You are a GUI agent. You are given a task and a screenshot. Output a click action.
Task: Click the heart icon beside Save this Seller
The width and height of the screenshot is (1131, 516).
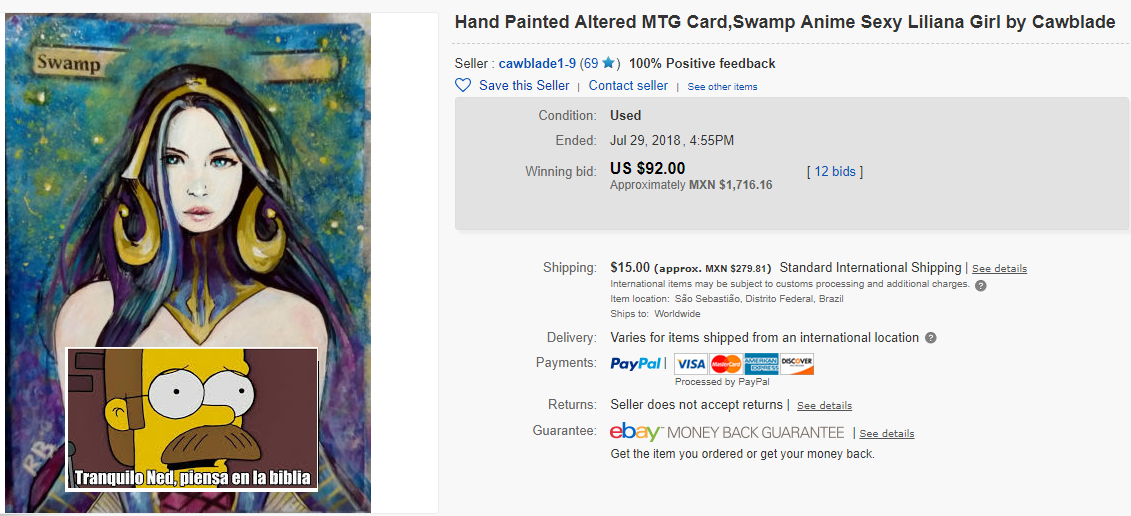tap(463, 86)
